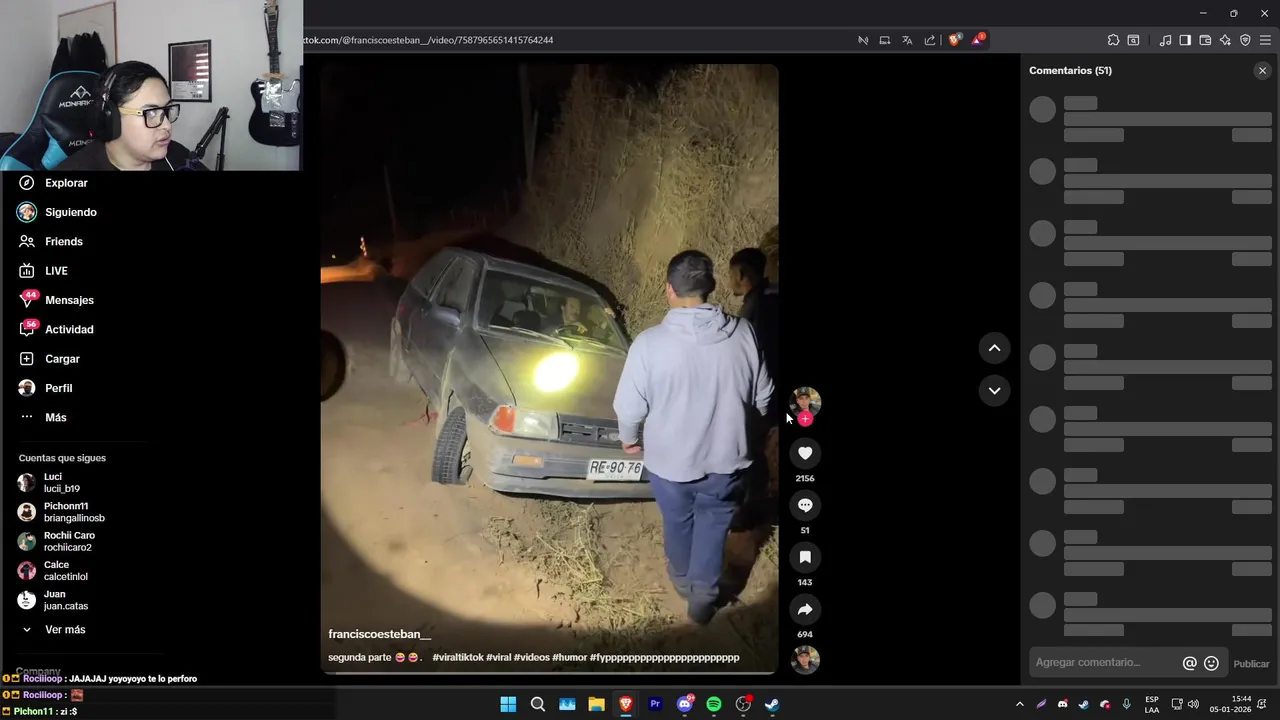Screen dimensions: 1280x720
Task: Open Brave Rewards triangle icon
Action: tap(978, 40)
